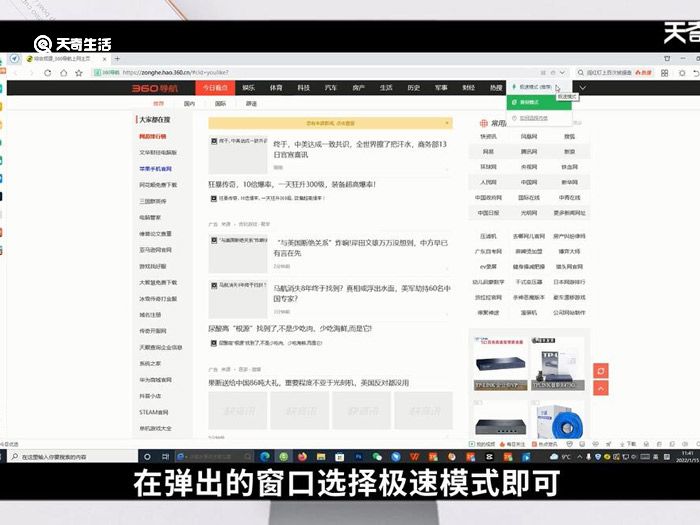Open the 历史 category tab
700x525 pixels.
coord(413,88)
